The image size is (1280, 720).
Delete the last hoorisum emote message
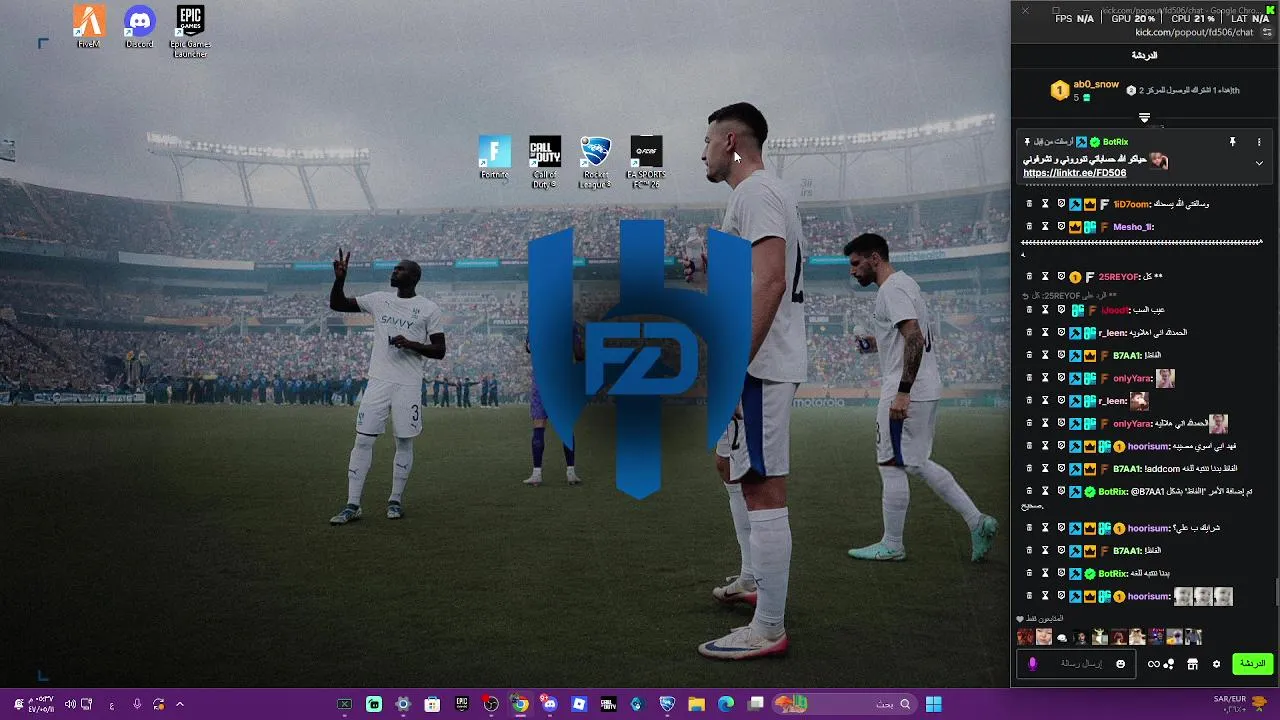[x=1029, y=597]
